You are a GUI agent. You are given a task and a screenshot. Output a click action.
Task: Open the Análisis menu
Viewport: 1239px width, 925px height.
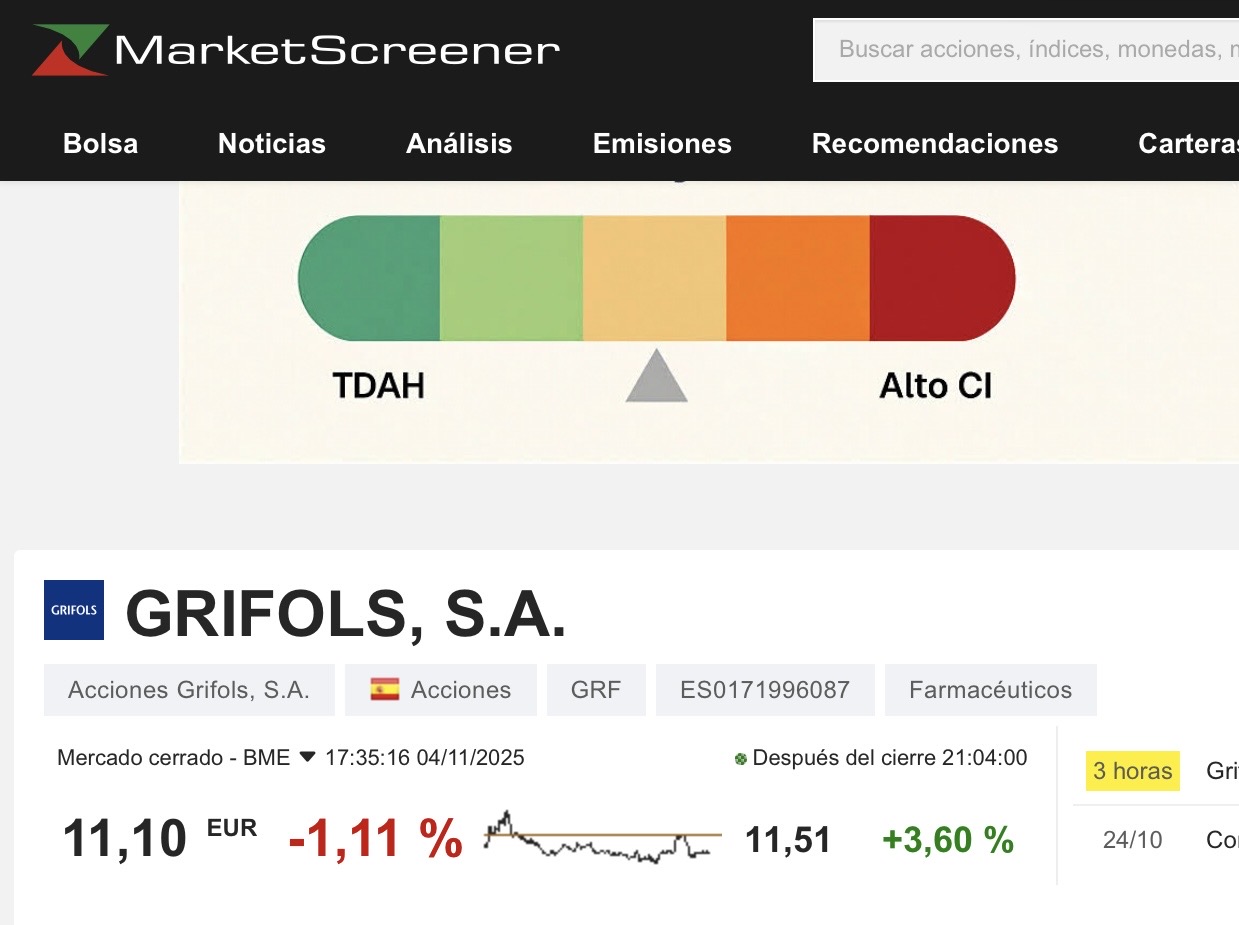coord(458,143)
